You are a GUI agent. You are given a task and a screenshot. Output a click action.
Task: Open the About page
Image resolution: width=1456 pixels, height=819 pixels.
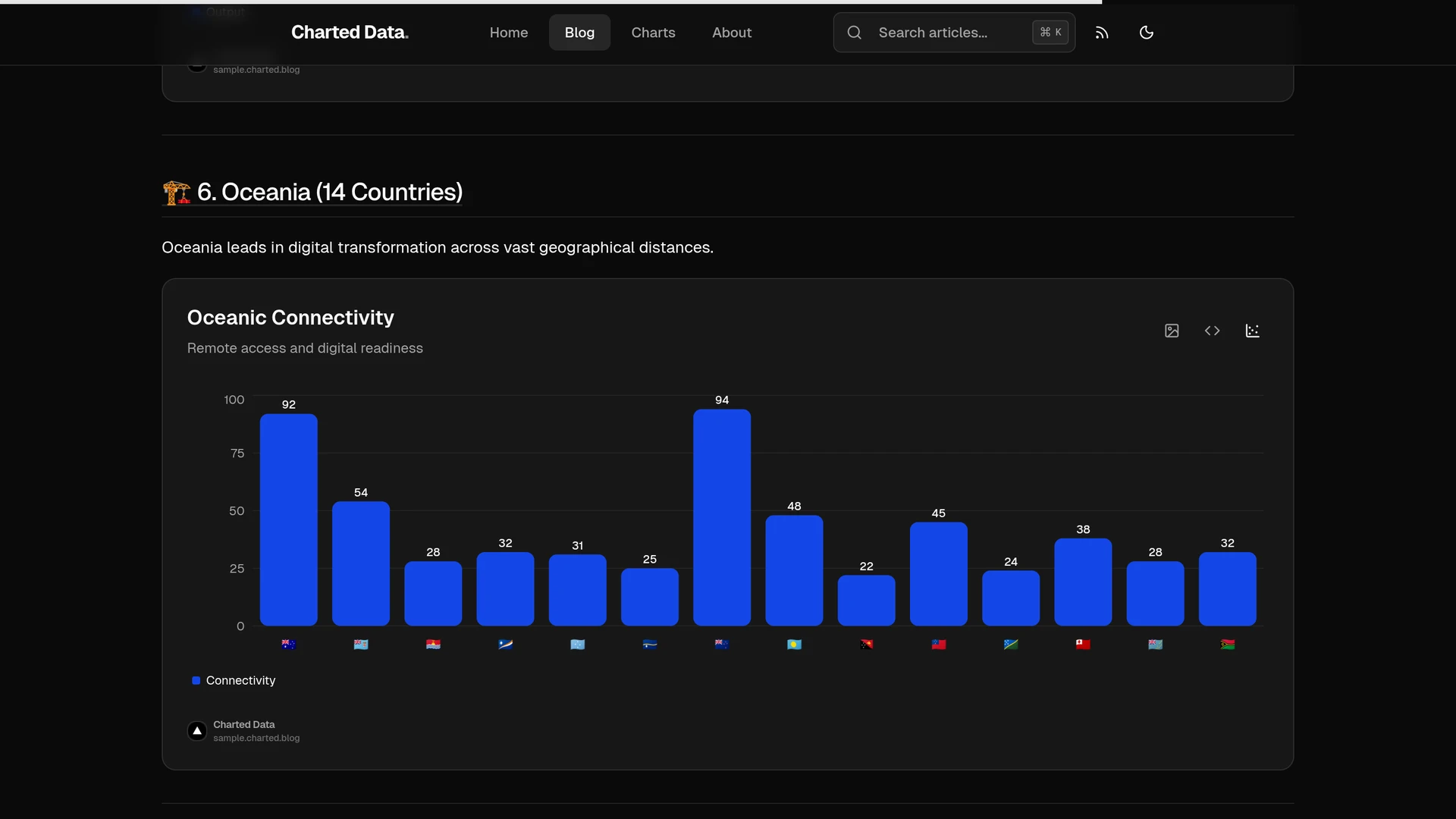[732, 33]
